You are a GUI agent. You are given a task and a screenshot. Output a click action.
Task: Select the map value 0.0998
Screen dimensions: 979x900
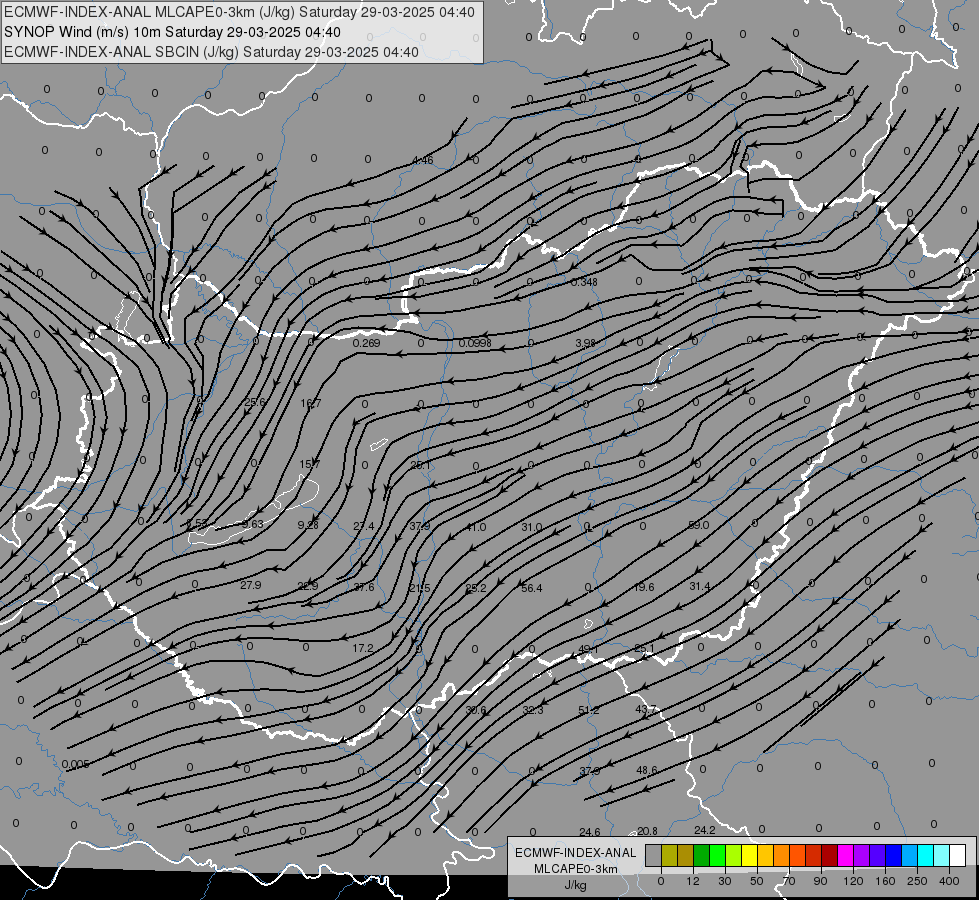(475, 343)
